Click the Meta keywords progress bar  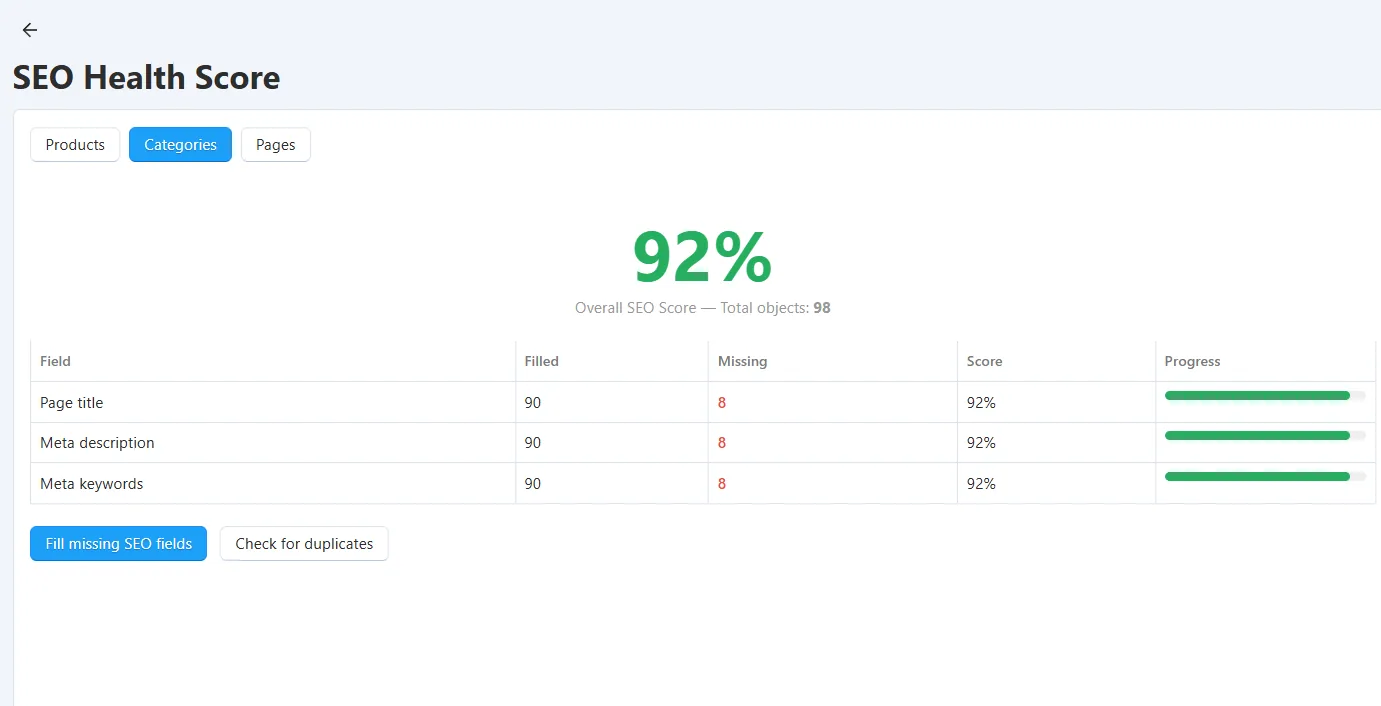click(x=1265, y=477)
